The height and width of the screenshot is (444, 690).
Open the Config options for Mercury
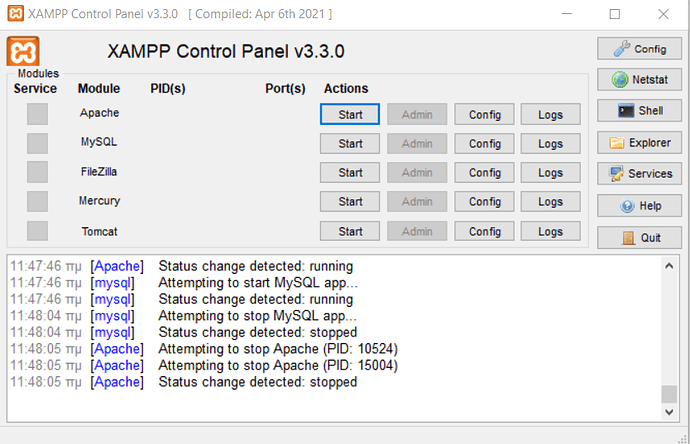click(x=484, y=202)
